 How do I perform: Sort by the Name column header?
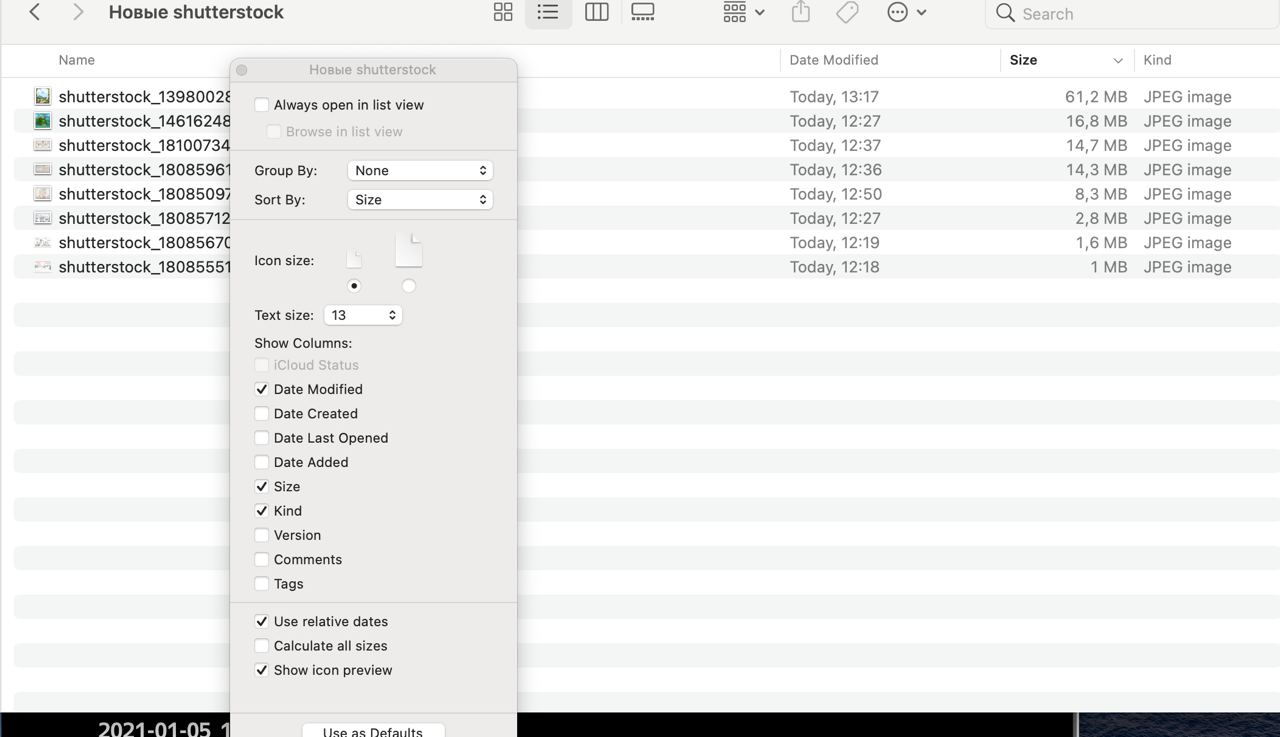76,60
